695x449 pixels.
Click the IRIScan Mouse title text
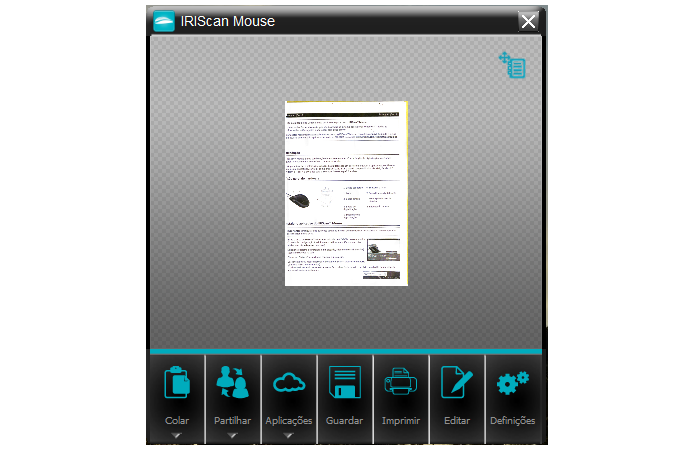coord(228,21)
